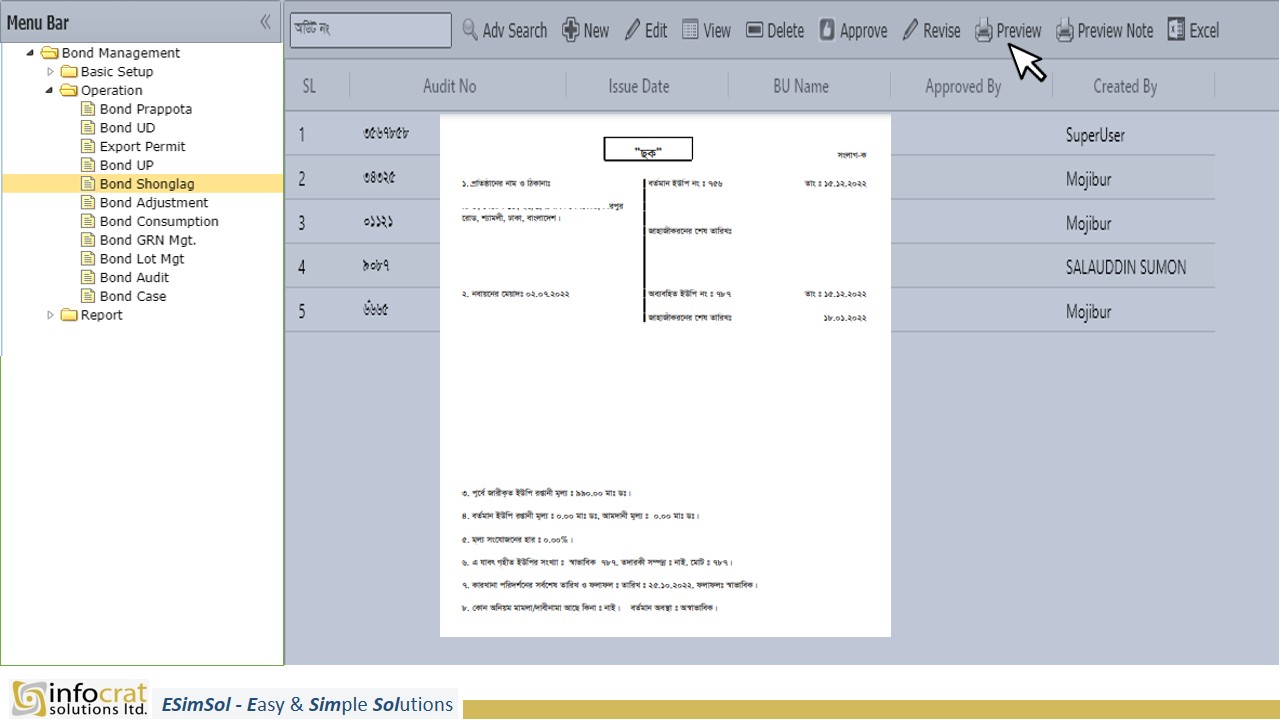Select the Export Permit tree item
This screenshot has height=720, width=1280.
[x=143, y=146]
